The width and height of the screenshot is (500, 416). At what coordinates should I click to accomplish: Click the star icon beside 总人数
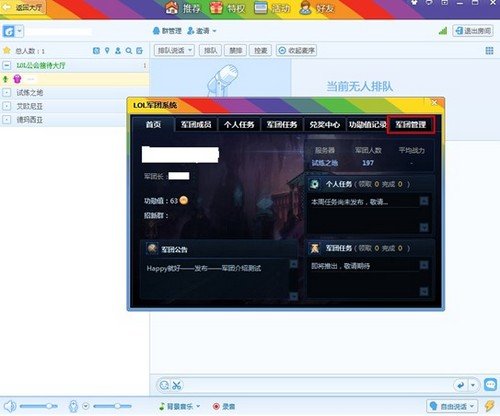(6, 50)
